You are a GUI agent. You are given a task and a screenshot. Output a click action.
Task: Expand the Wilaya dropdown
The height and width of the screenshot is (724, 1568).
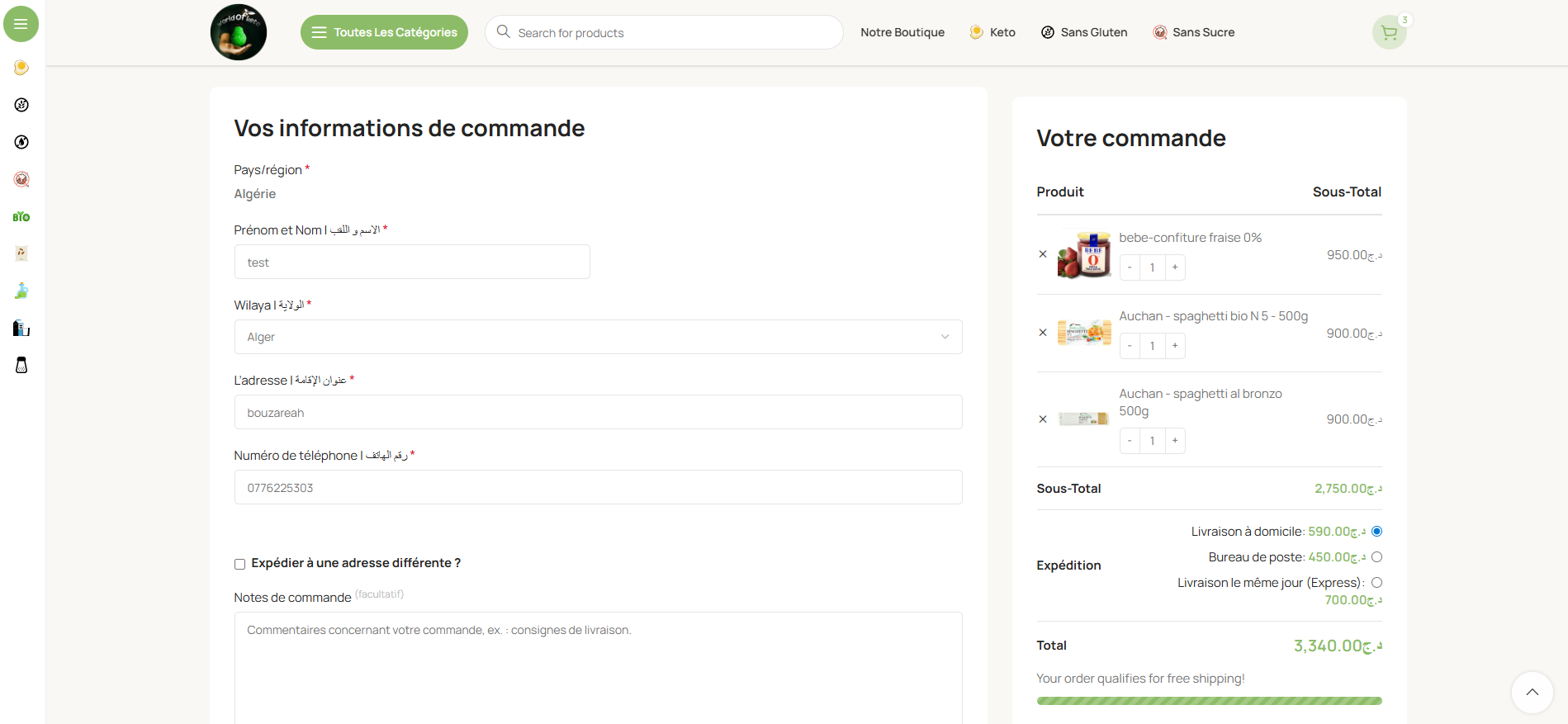click(x=598, y=337)
